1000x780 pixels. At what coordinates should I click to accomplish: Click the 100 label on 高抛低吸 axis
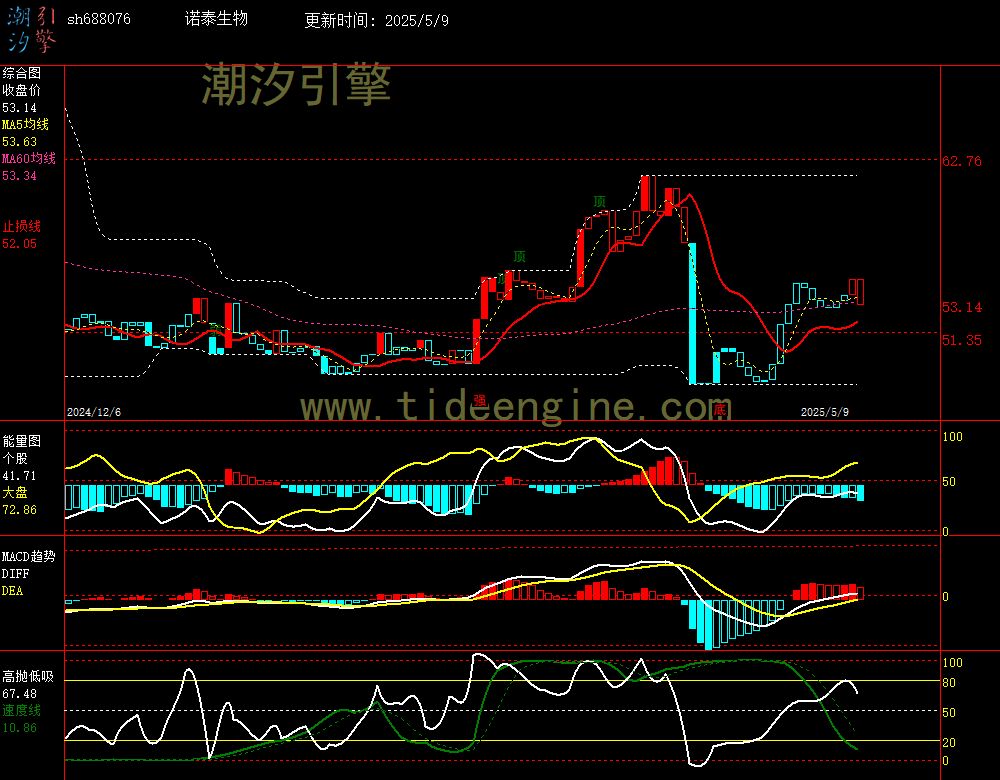(x=952, y=663)
